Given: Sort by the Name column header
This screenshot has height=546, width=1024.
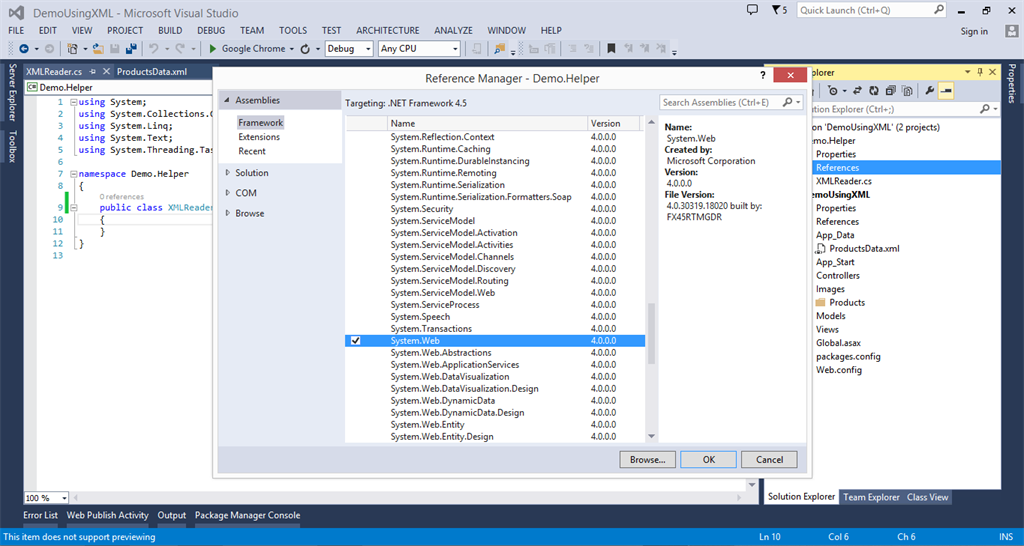Looking at the screenshot, I should click(487, 123).
